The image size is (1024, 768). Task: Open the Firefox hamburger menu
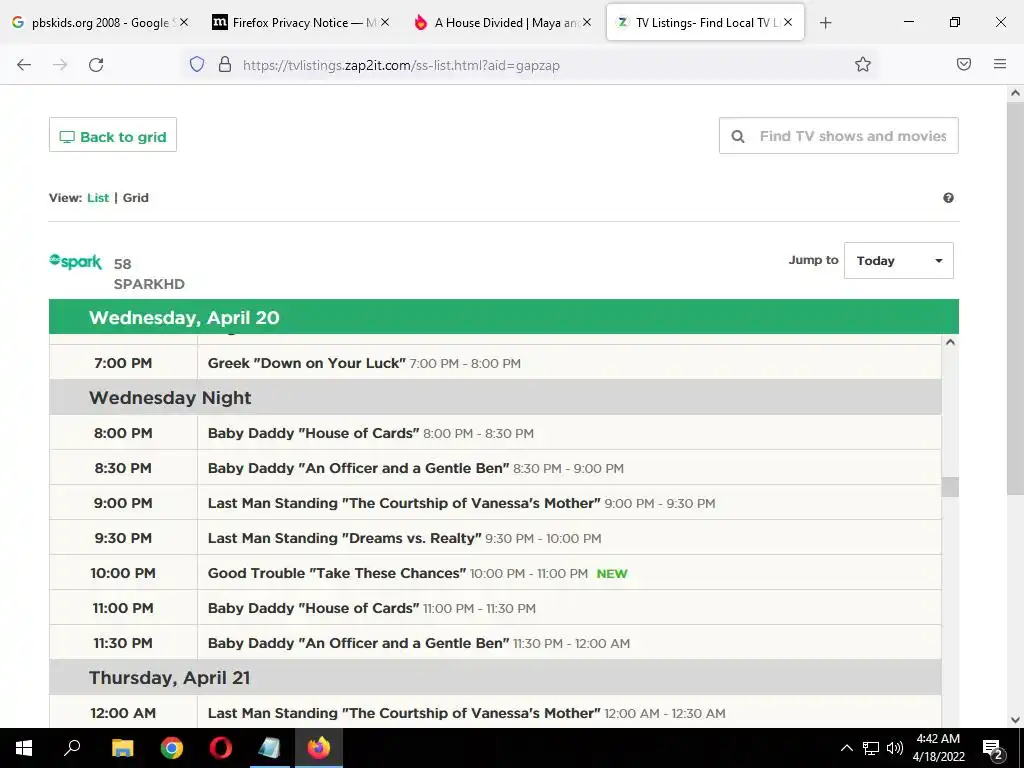pyautogui.click(x=1000, y=64)
